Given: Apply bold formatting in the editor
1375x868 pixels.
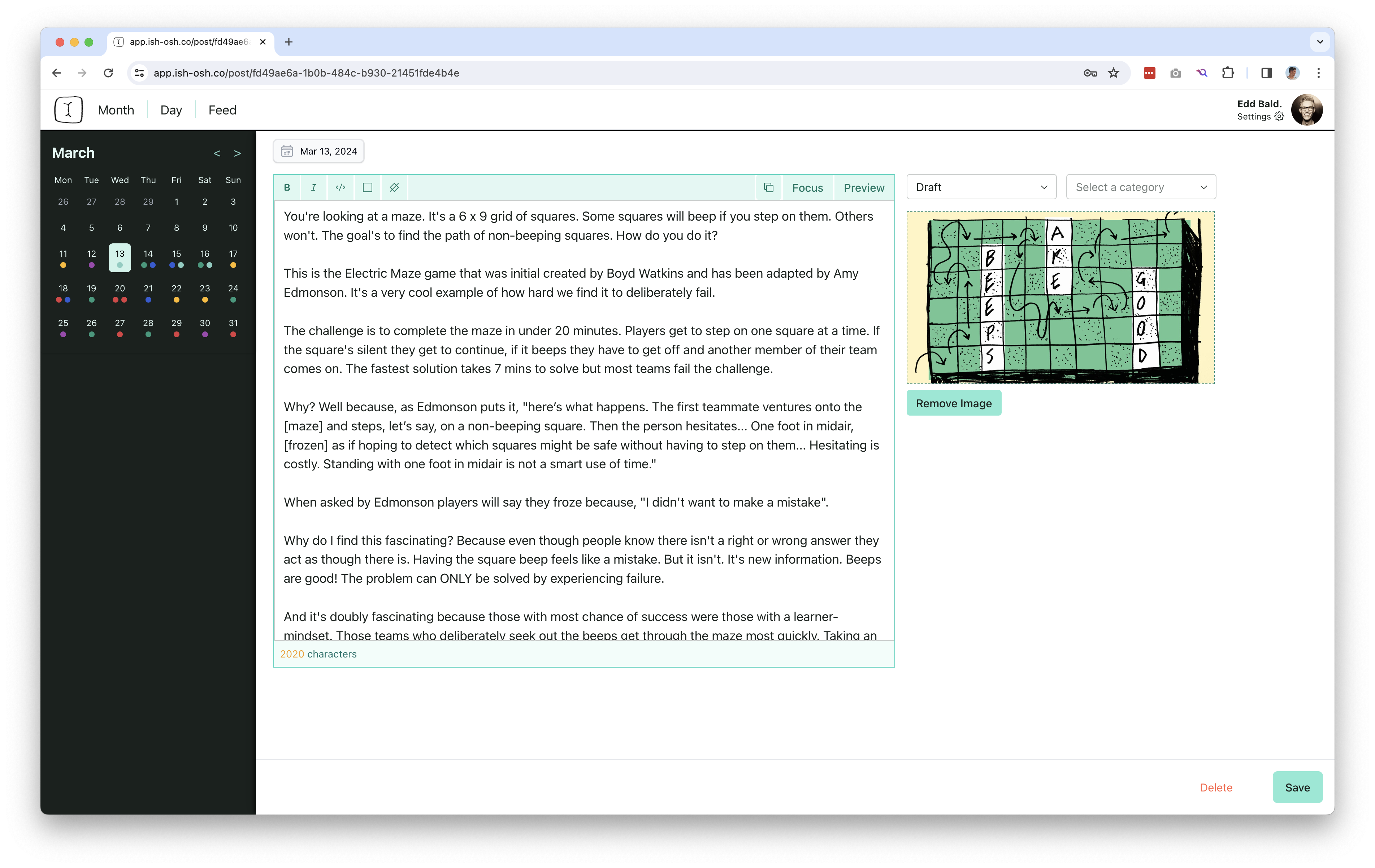Looking at the screenshot, I should pyautogui.click(x=287, y=187).
